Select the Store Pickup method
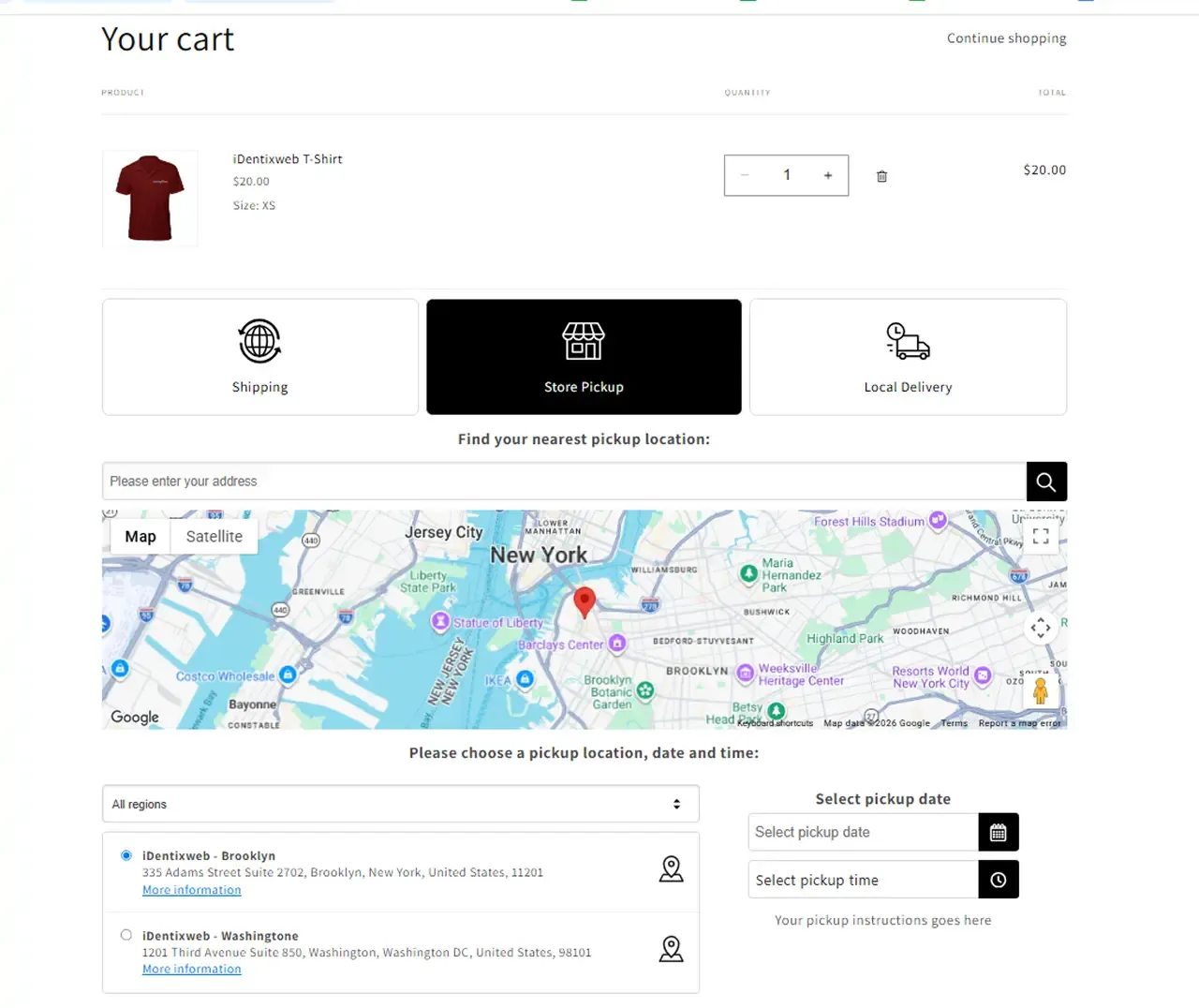1199x1008 pixels. point(584,357)
